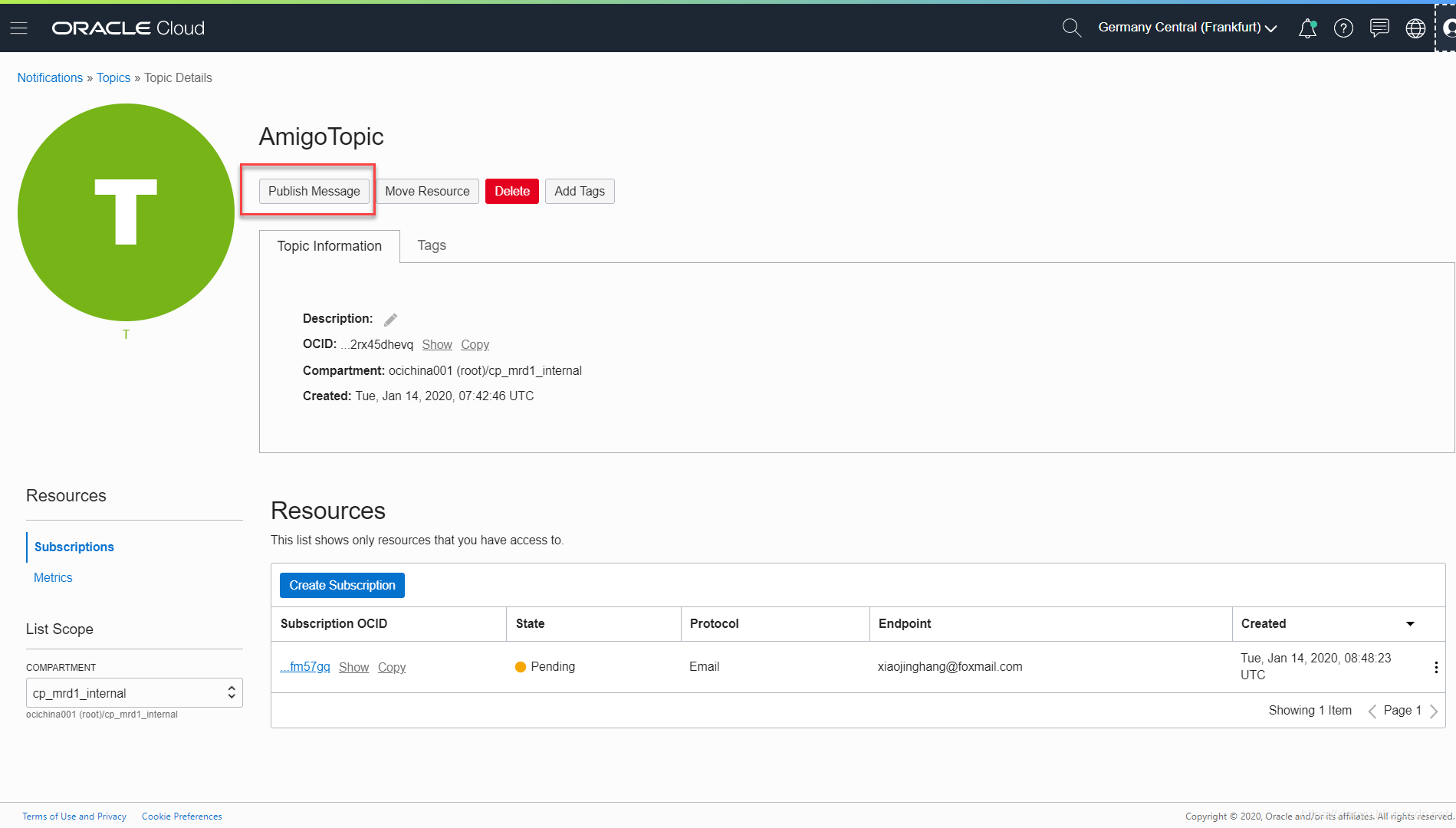Open the search magnifier icon
This screenshot has width=1456, height=828.
1071,28
